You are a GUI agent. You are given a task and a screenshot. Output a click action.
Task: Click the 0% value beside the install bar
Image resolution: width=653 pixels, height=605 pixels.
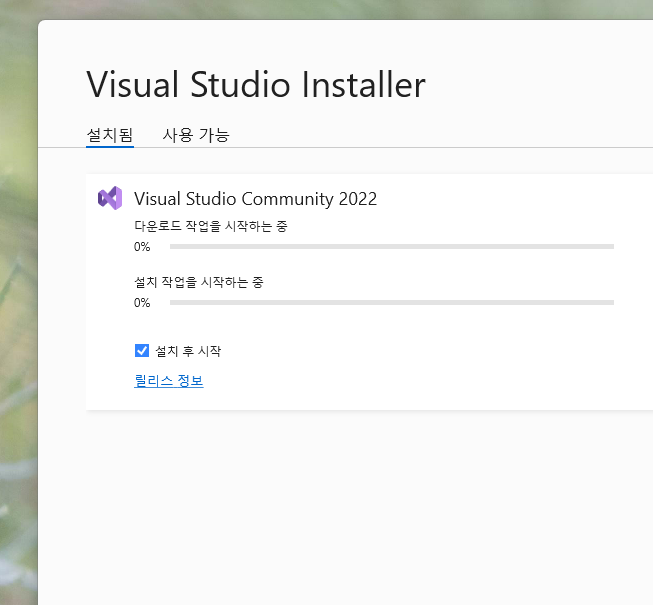(142, 303)
